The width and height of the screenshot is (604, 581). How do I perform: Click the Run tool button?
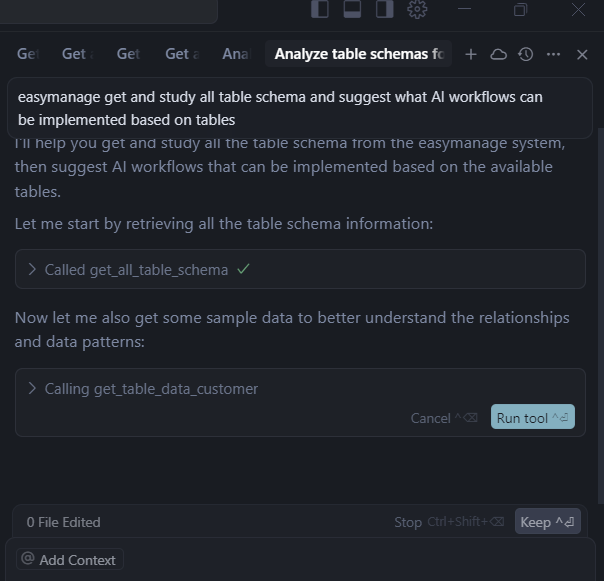[x=533, y=417]
